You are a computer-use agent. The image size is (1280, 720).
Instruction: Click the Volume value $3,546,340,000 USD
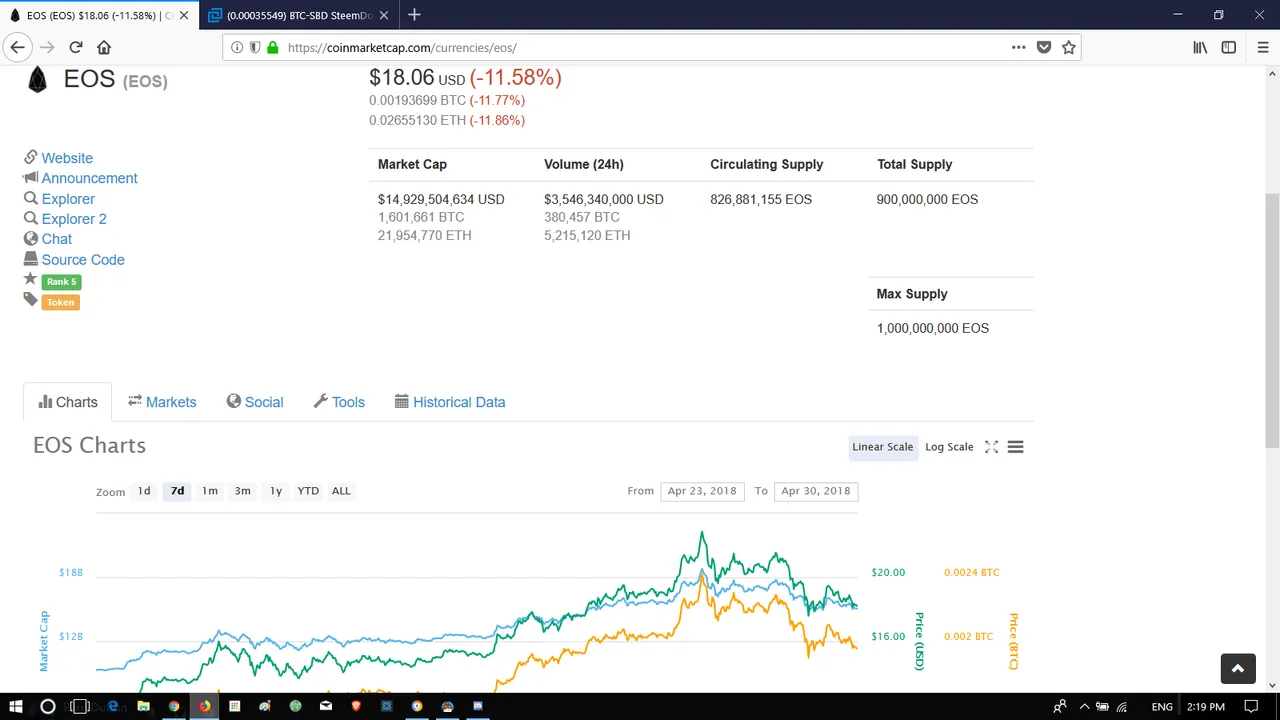point(604,199)
